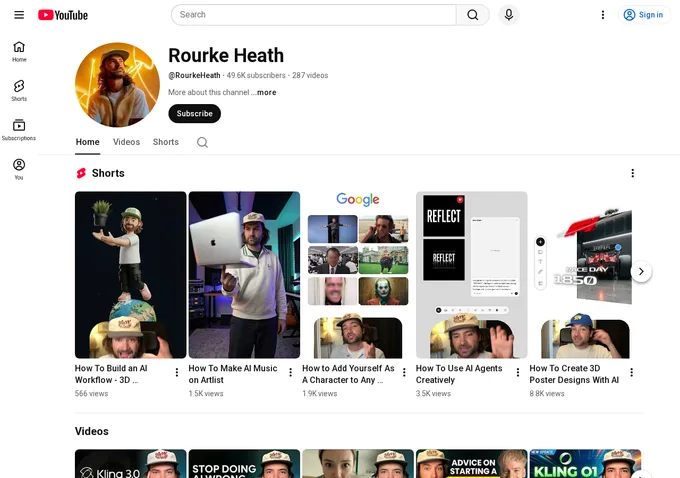Viewport: 680px width, 478px height.
Task: Open Shorts section three-dot options
Action: coord(633,173)
